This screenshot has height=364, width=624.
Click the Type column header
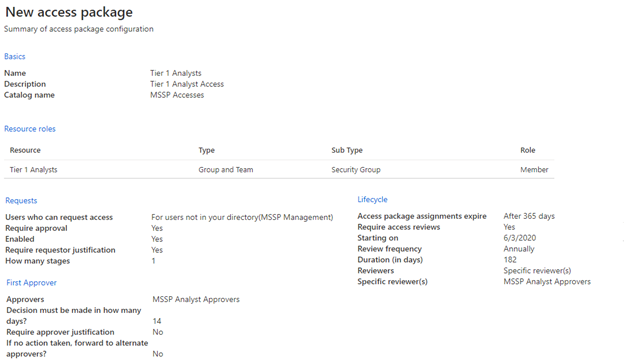pos(207,150)
